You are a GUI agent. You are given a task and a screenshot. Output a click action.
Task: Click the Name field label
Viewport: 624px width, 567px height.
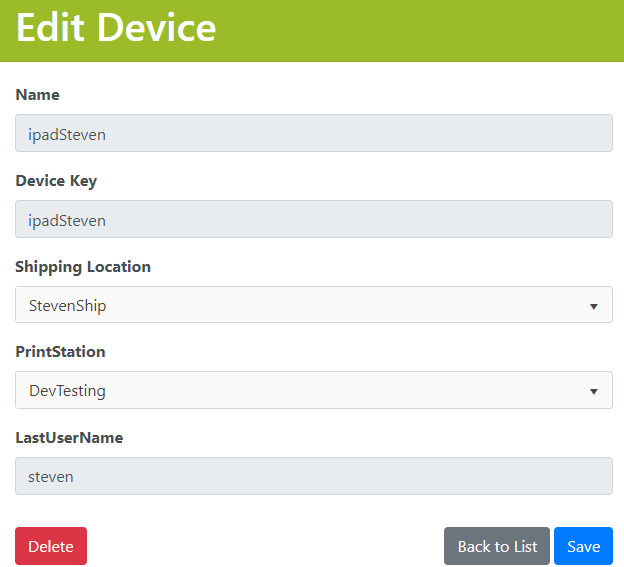point(37,95)
